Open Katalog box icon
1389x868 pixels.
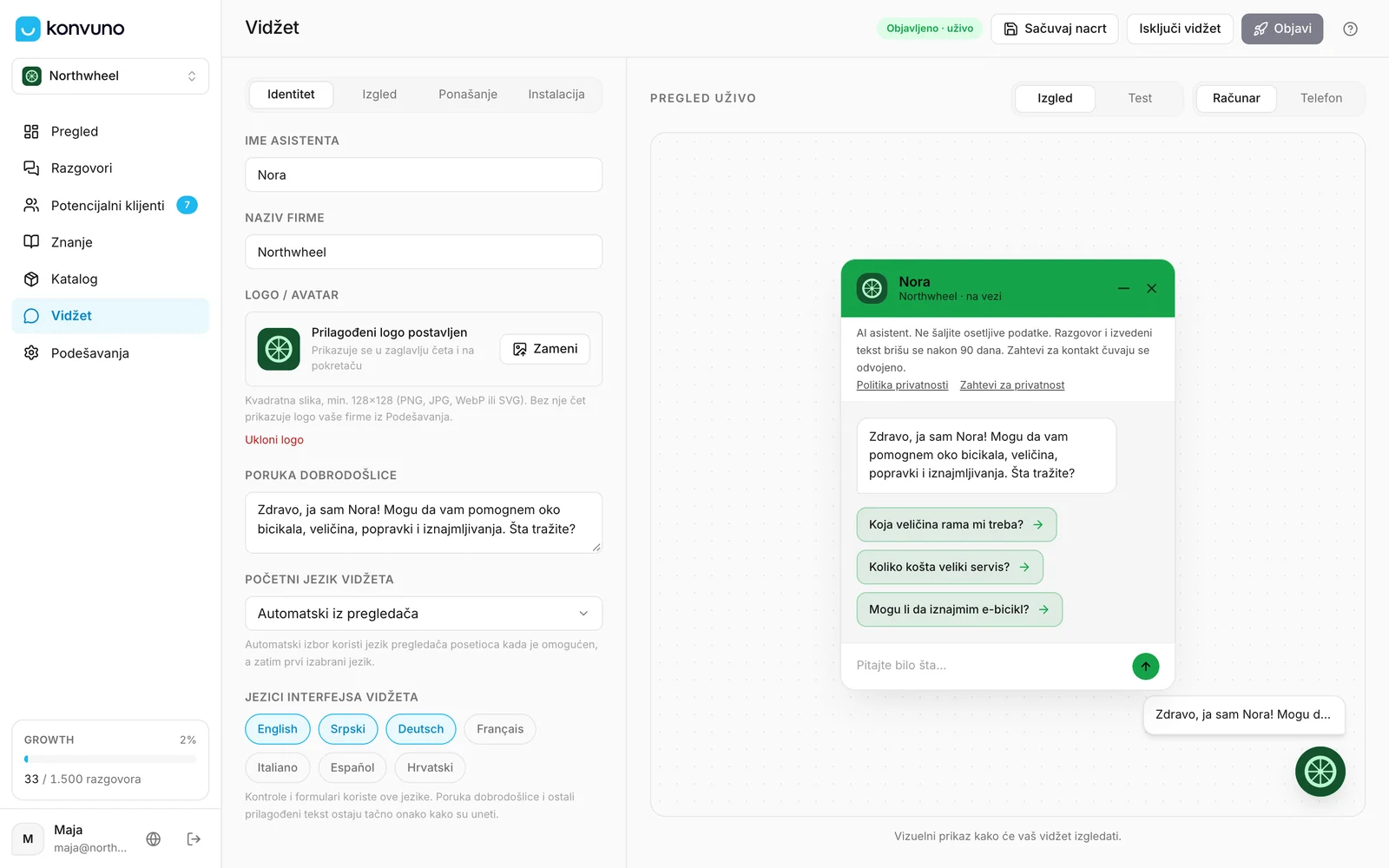[31, 279]
